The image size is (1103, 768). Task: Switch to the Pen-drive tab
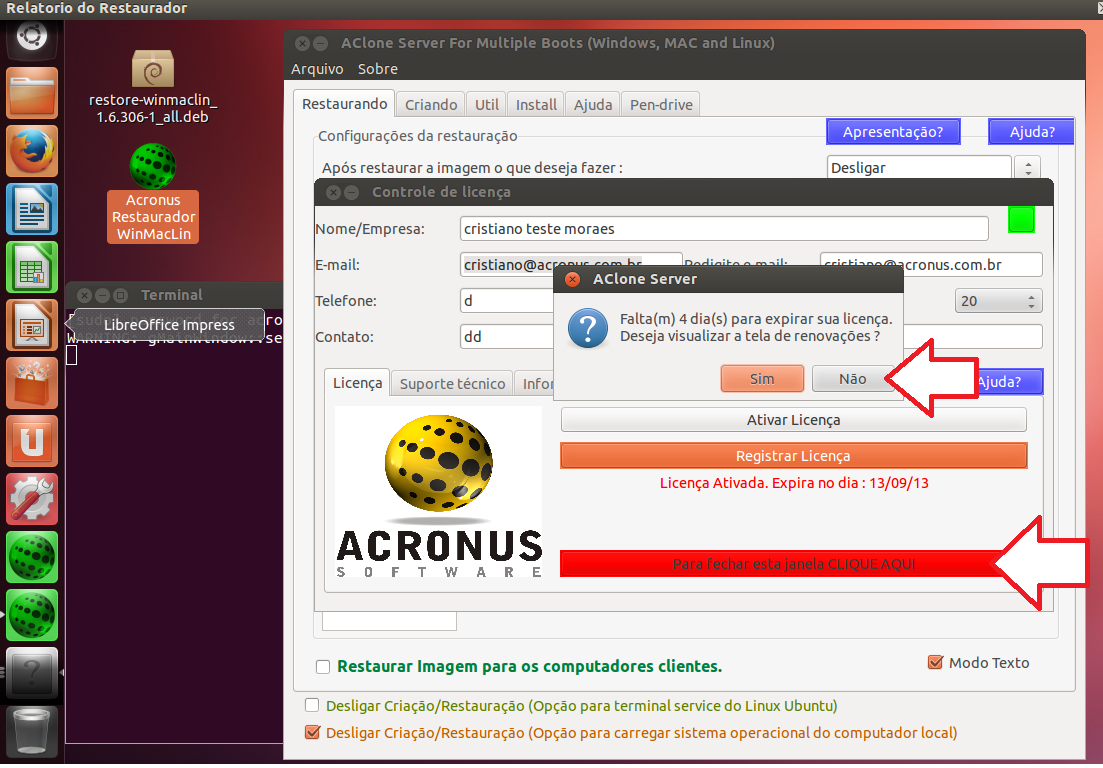pyautogui.click(x=661, y=105)
